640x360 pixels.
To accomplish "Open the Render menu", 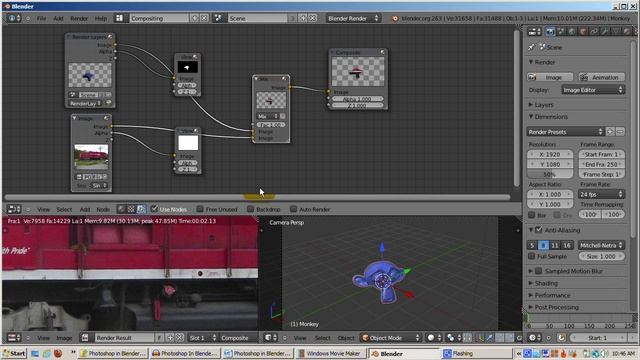I will click(x=79, y=18).
